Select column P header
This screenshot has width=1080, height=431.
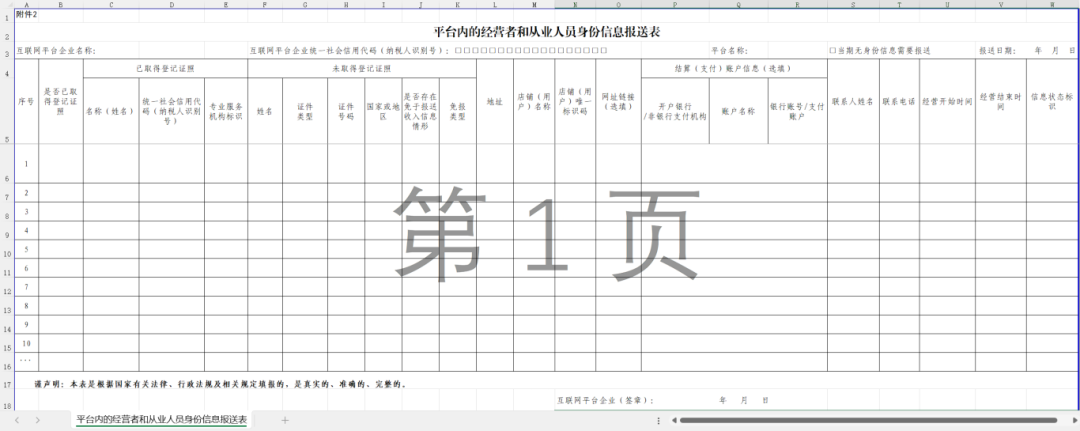coord(675,4)
